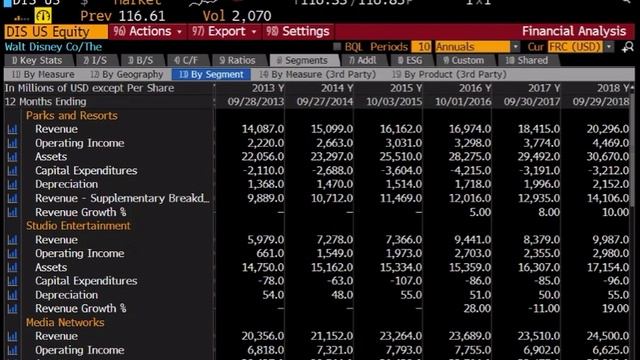Switch to the Custom tab

464,60
